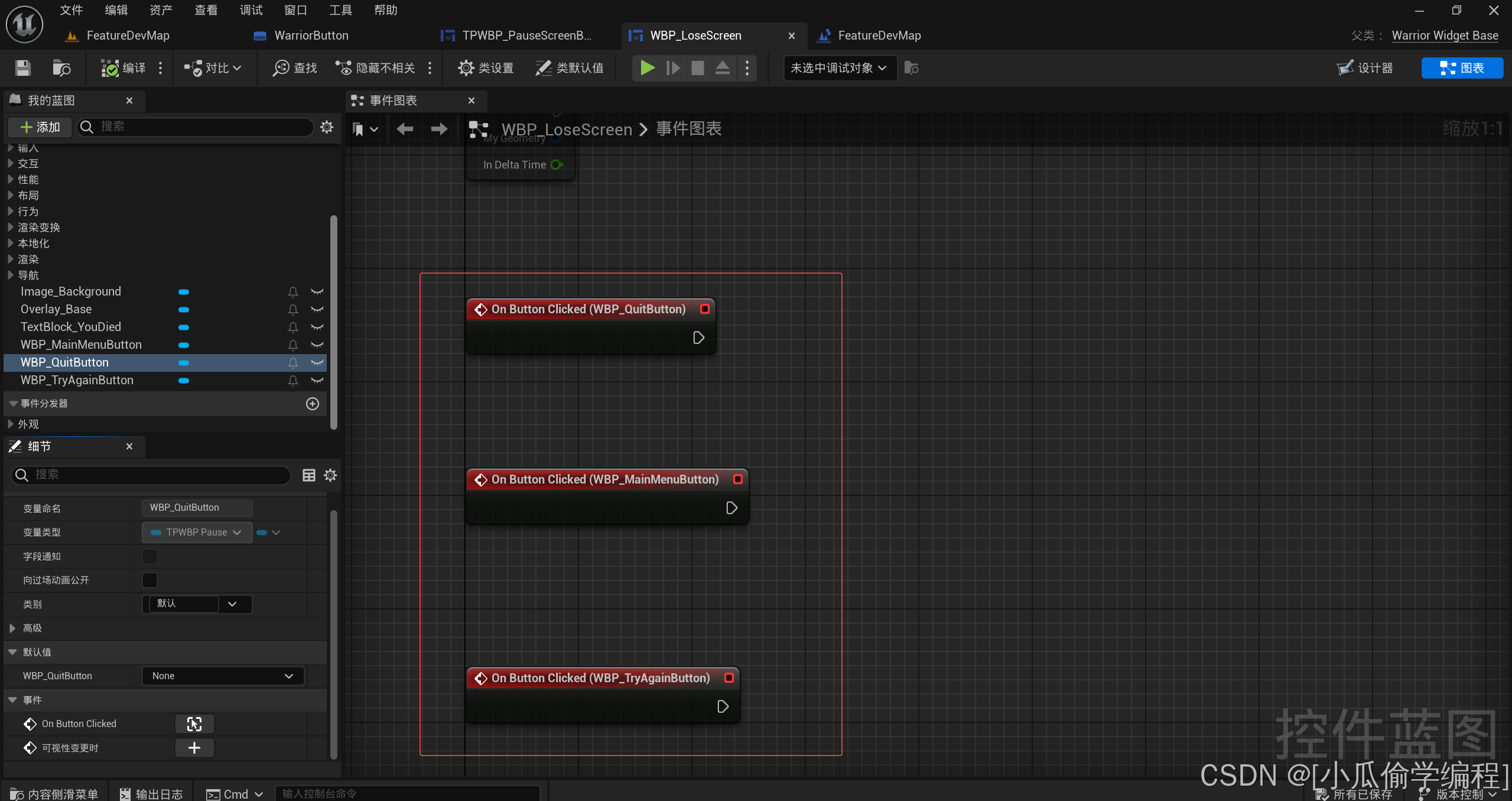1512x801 pixels.
Task: Open Class Settings (类设置)
Action: click(486, 68)
